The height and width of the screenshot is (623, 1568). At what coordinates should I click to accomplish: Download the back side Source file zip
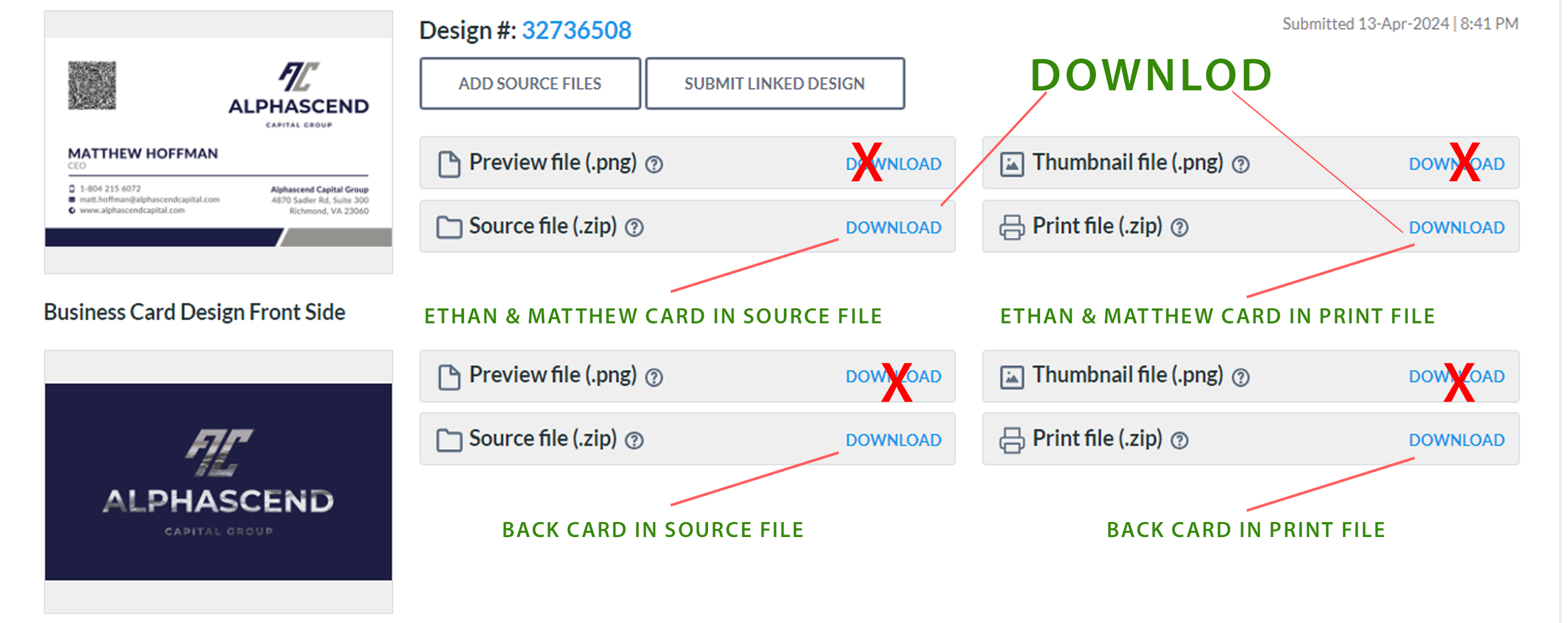pyautogui.click(x=893, y=440)
